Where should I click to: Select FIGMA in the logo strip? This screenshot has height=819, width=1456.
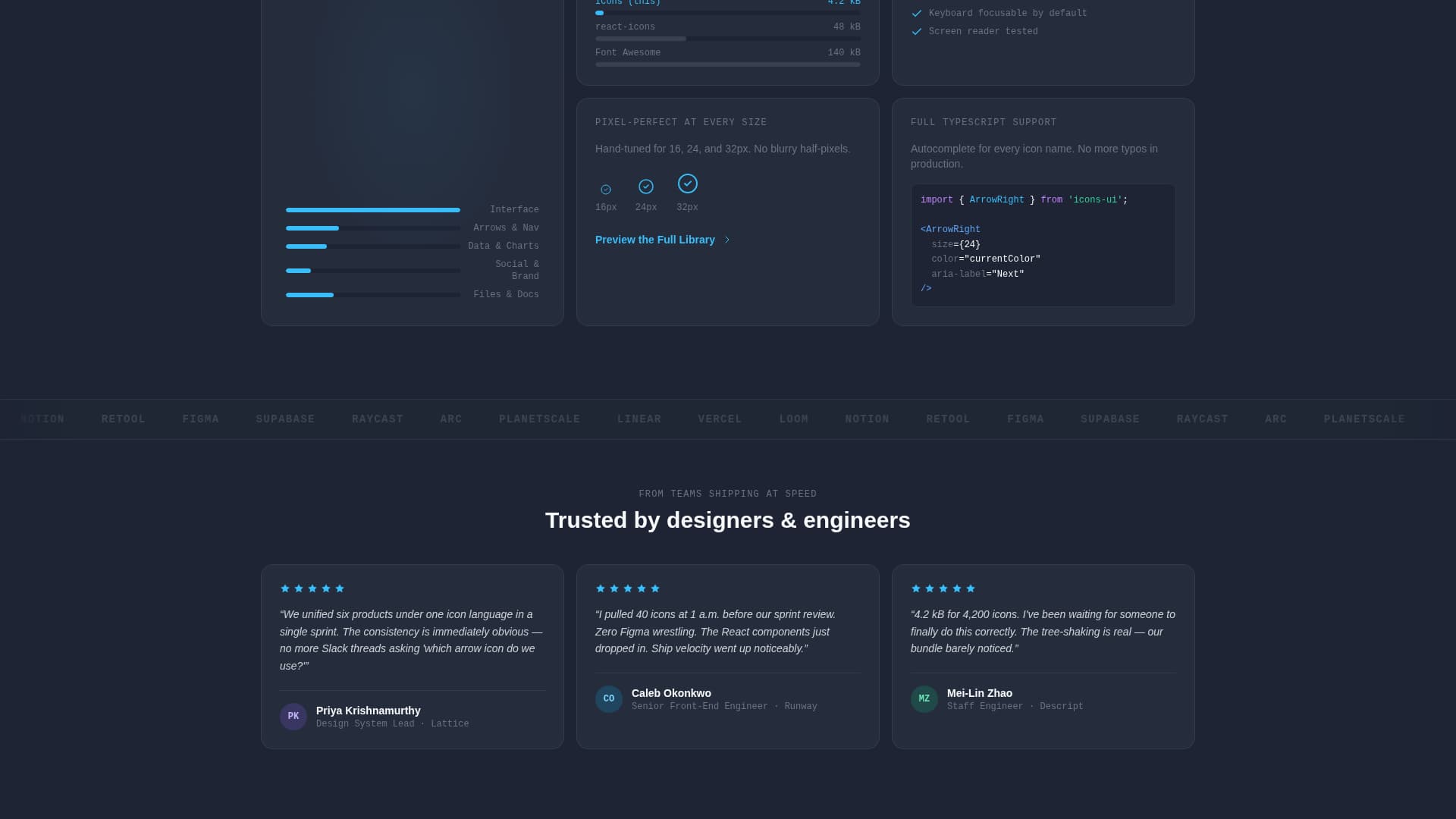199,419
